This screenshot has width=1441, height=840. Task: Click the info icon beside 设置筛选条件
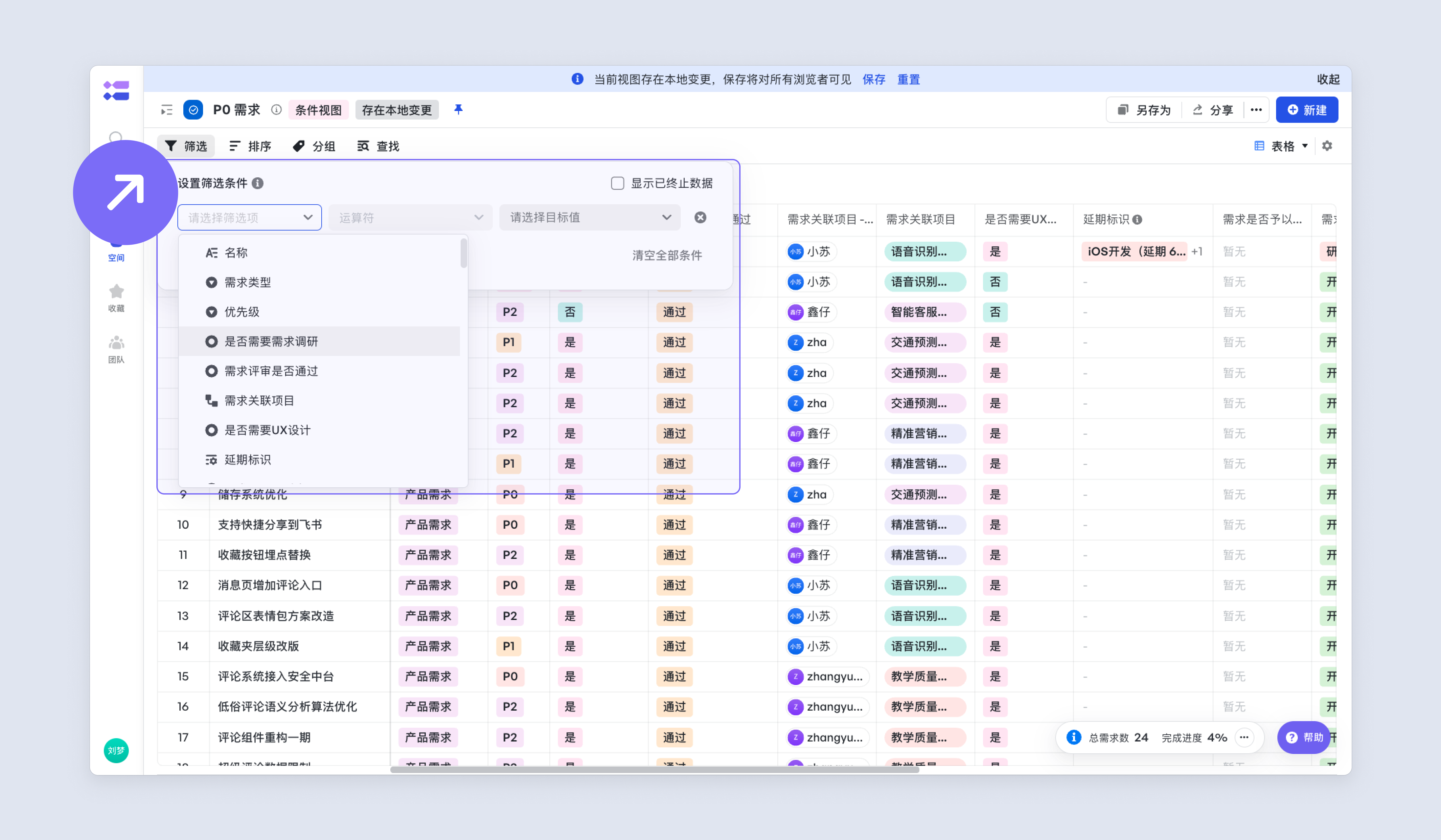(x=258, y=183)
